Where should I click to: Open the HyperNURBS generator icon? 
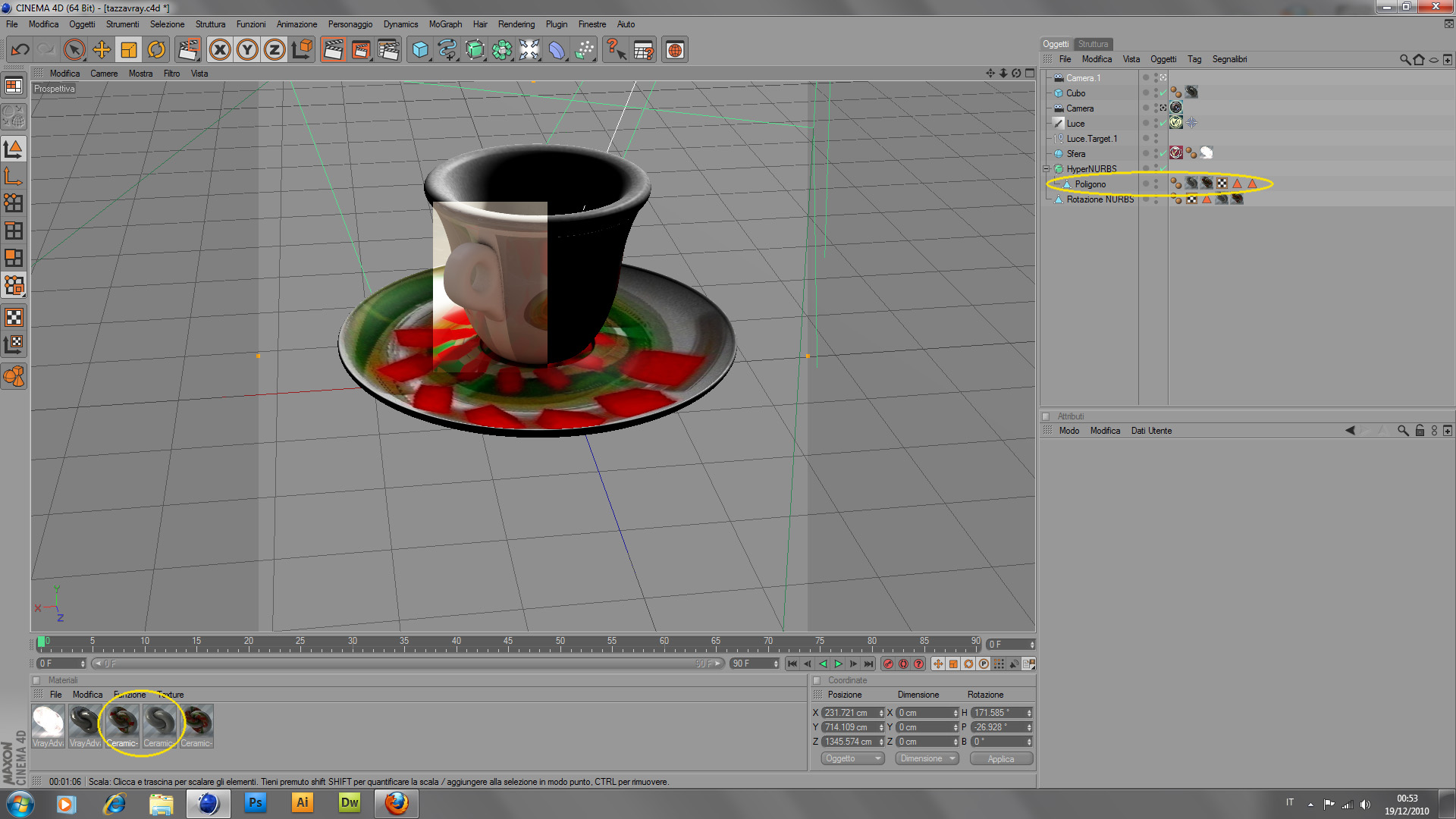click(x=475, y=50)
